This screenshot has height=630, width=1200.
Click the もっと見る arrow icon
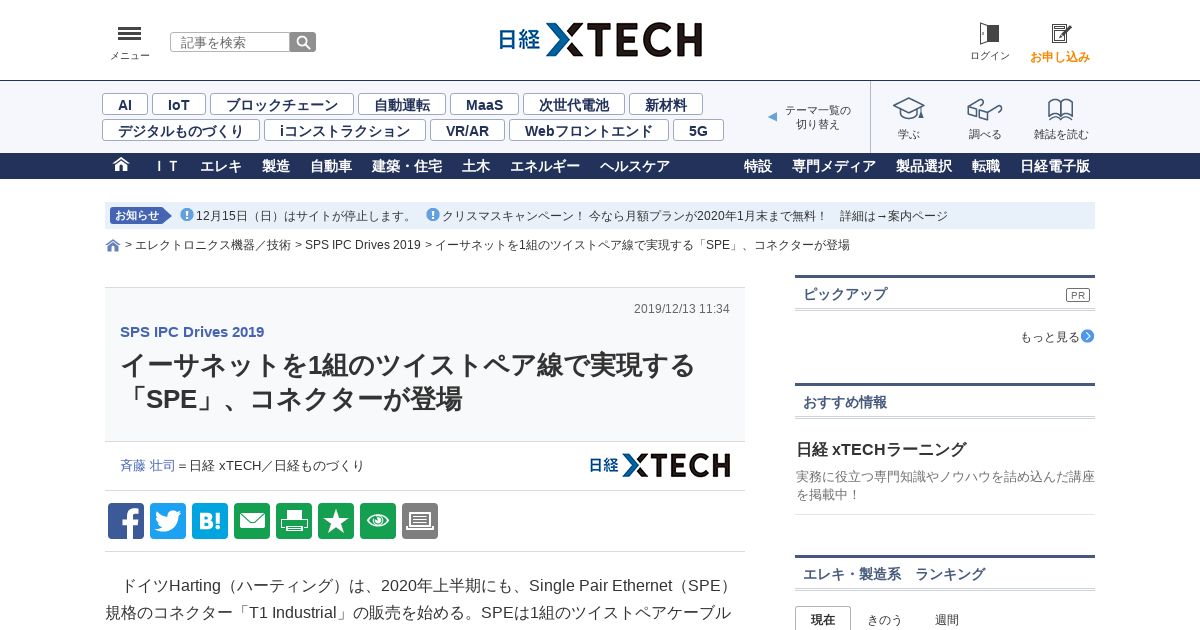(x=1087, y=336)
